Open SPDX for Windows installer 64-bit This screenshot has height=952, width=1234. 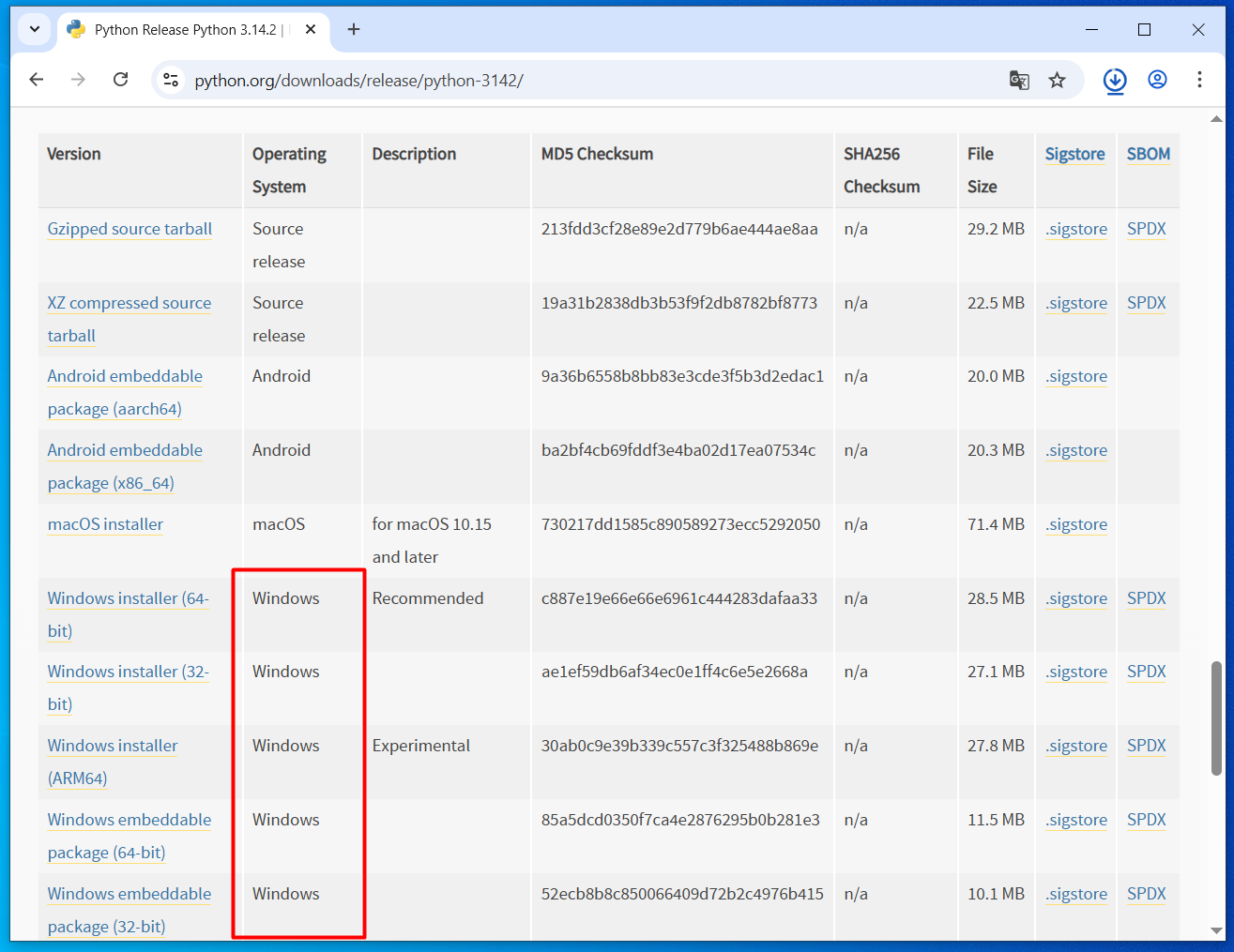coord(1147,598)
